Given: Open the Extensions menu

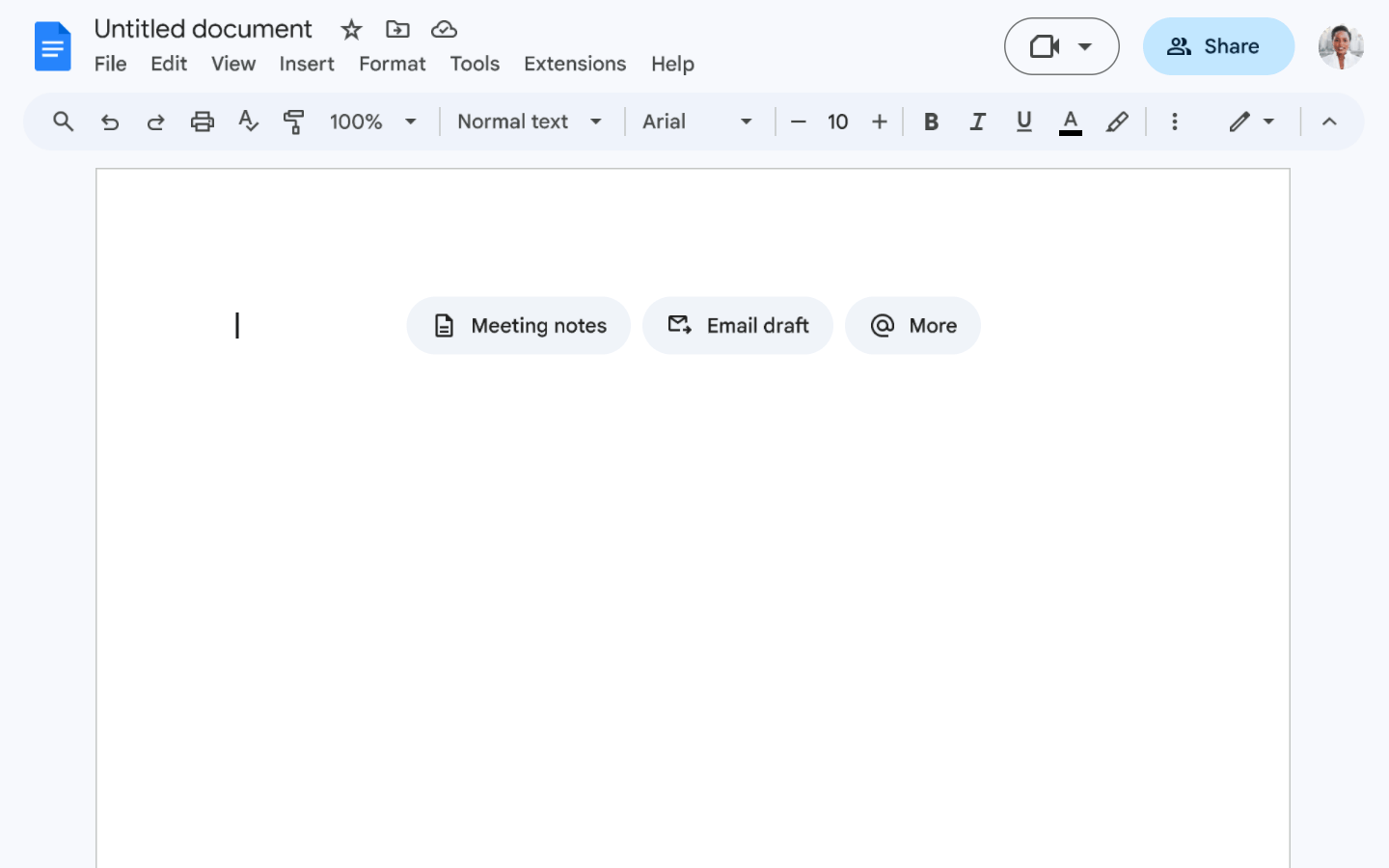Looking at the screenshot, I should coord(575,64).
